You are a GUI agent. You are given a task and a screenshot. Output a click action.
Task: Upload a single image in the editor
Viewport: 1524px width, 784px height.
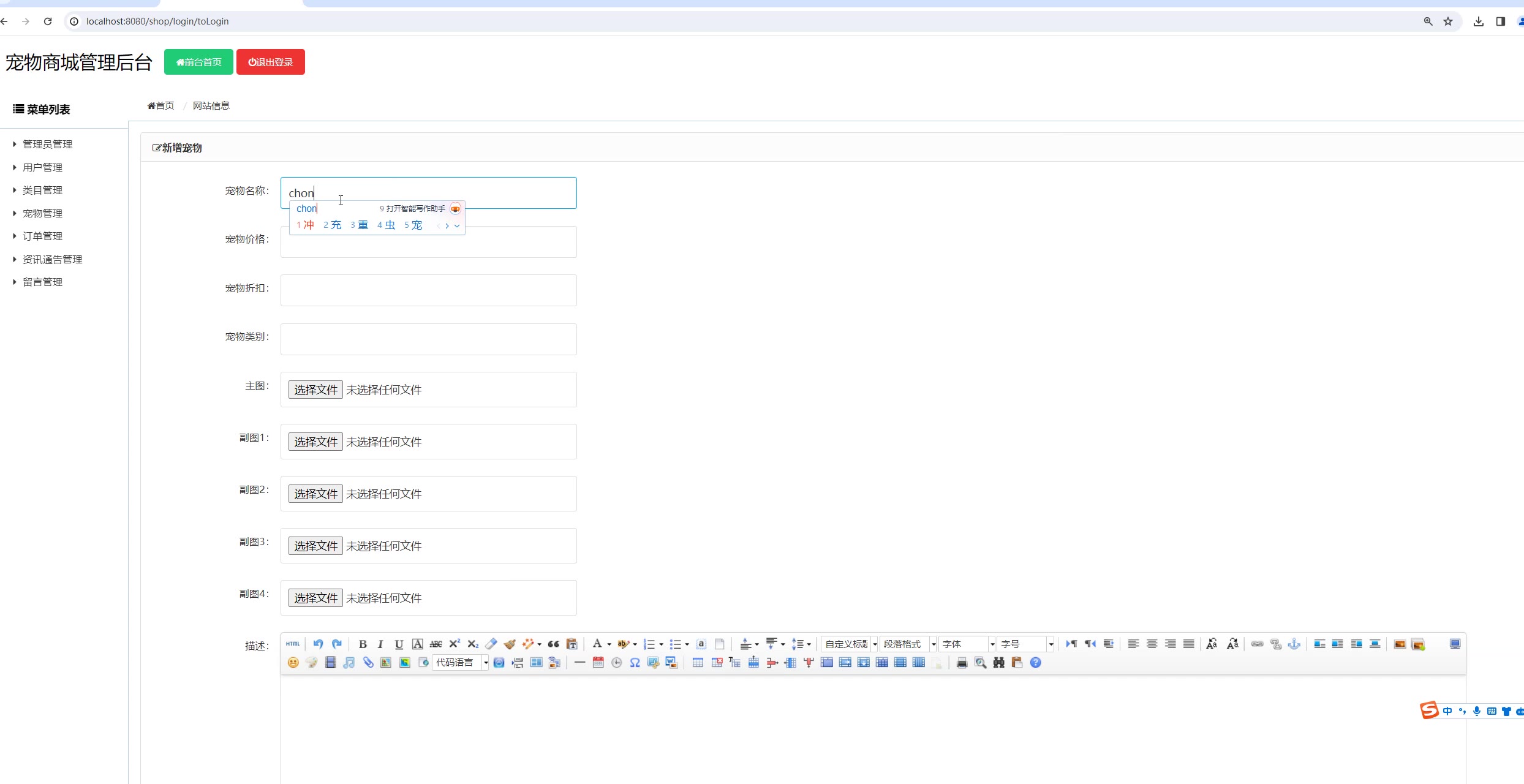pos(1400,644)
